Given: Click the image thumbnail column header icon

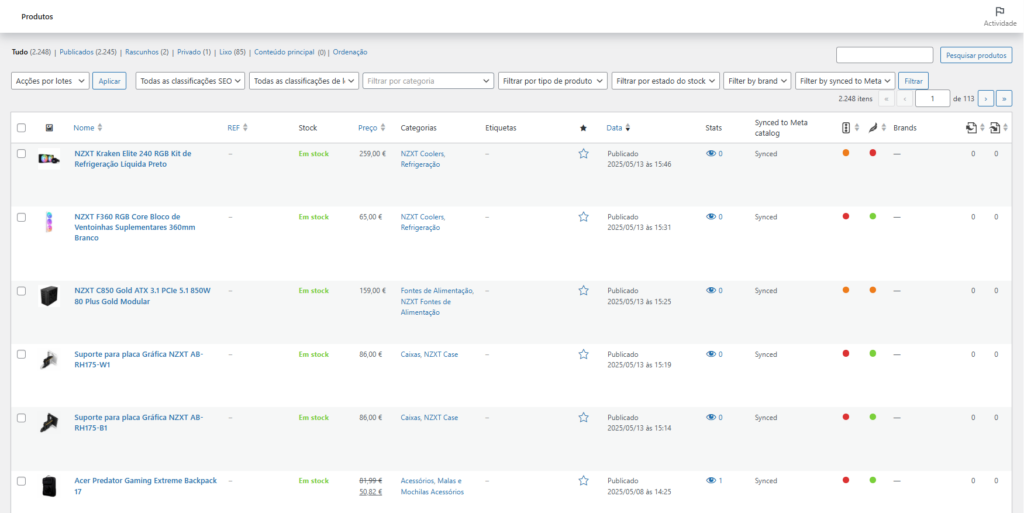Looking at the screenshot, I should coord(49,128).
